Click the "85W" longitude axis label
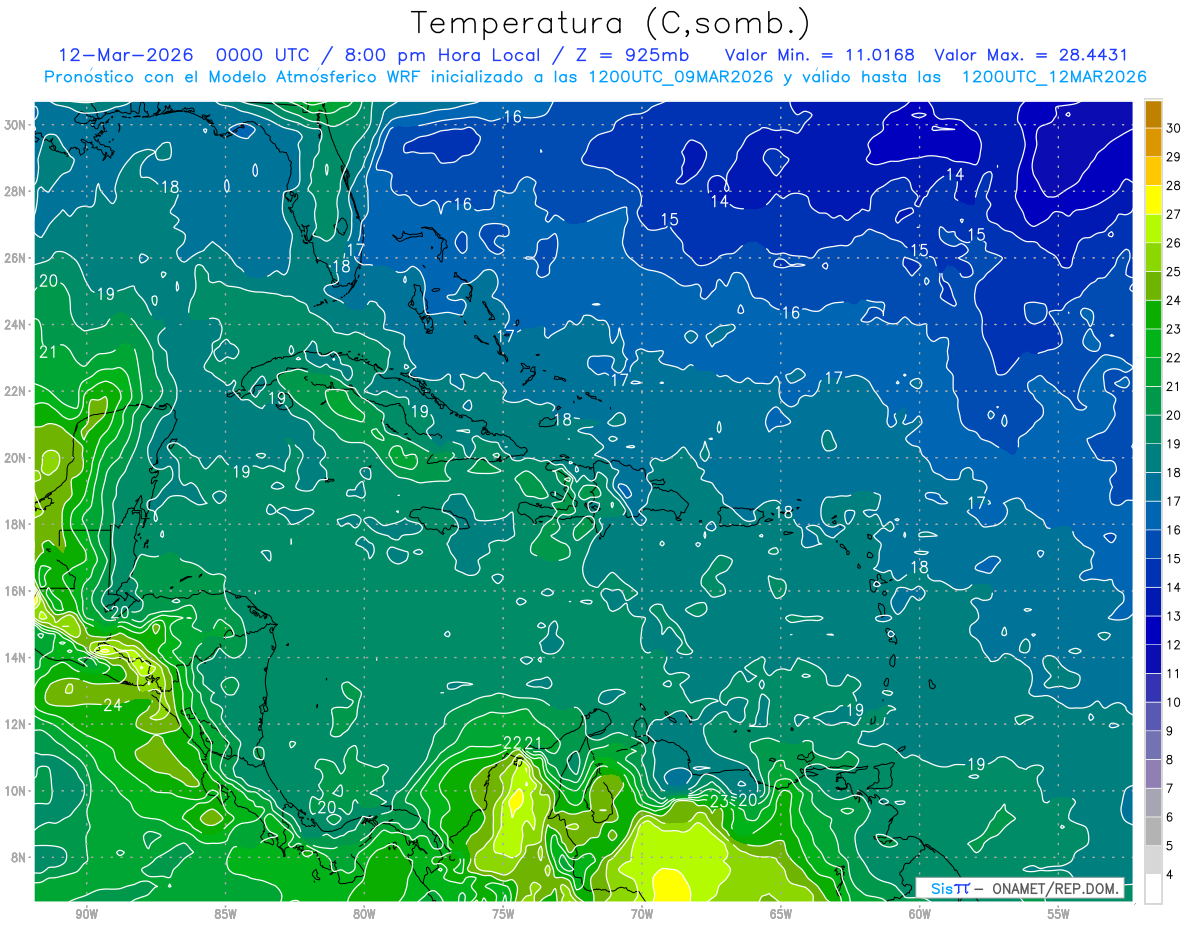 tap(225, 914)
